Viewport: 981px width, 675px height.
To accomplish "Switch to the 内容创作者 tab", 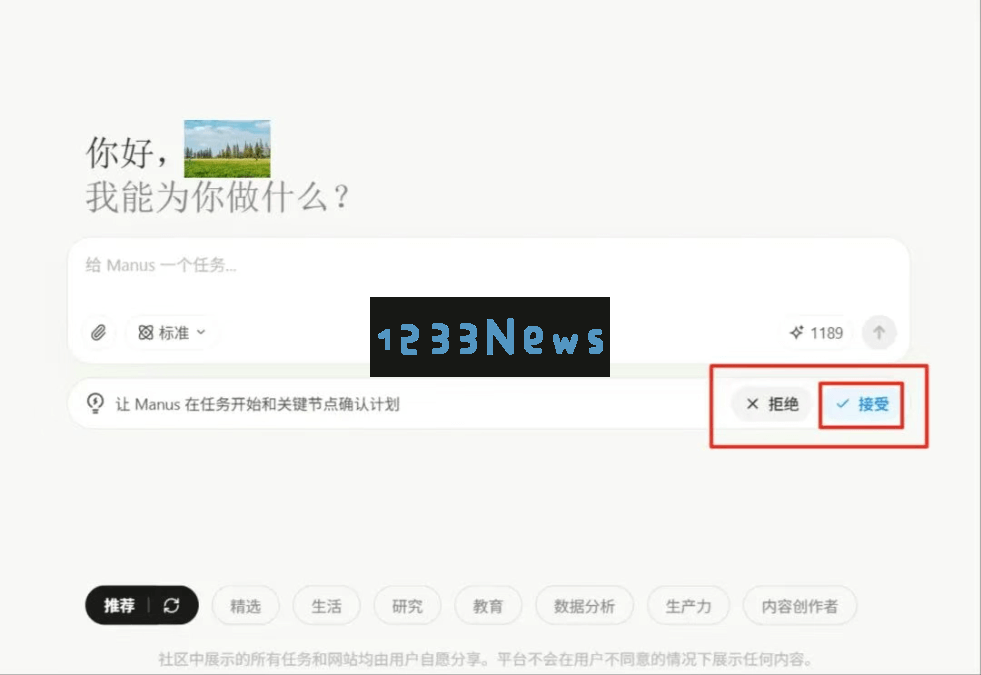I will click(800, 606).
